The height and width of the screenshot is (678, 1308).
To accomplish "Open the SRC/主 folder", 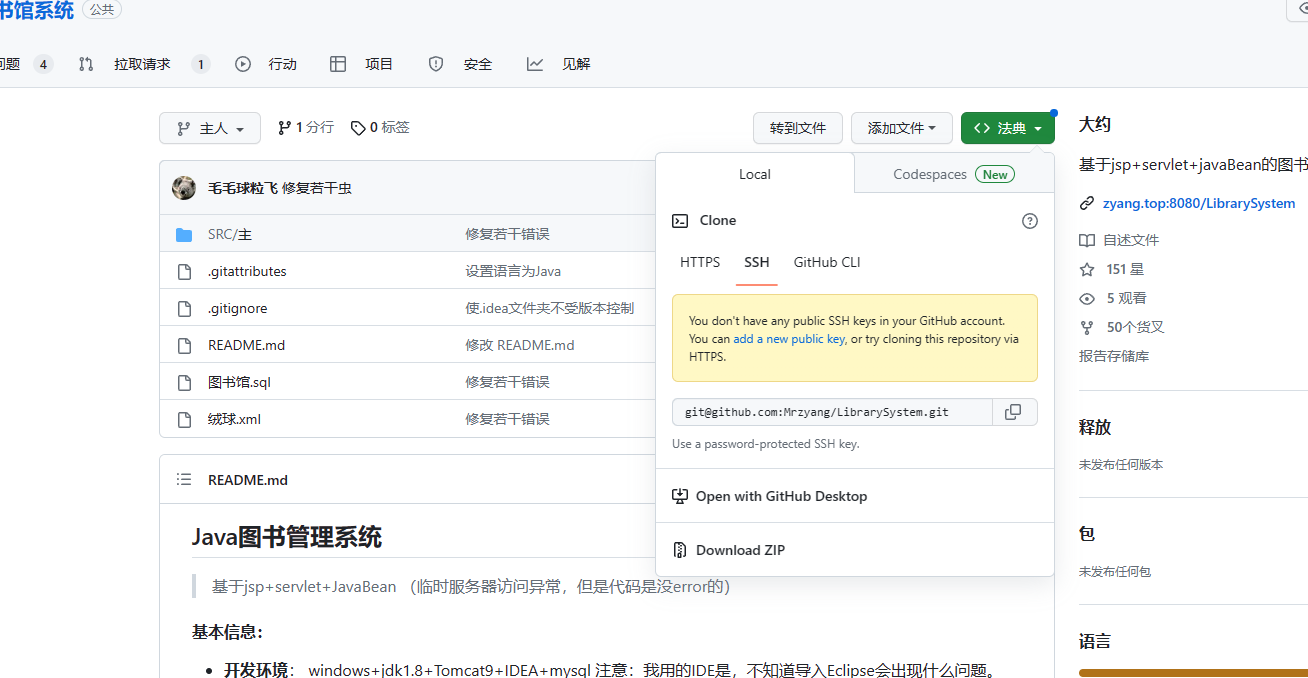I will pyautogui.click(x=230, y=235).
